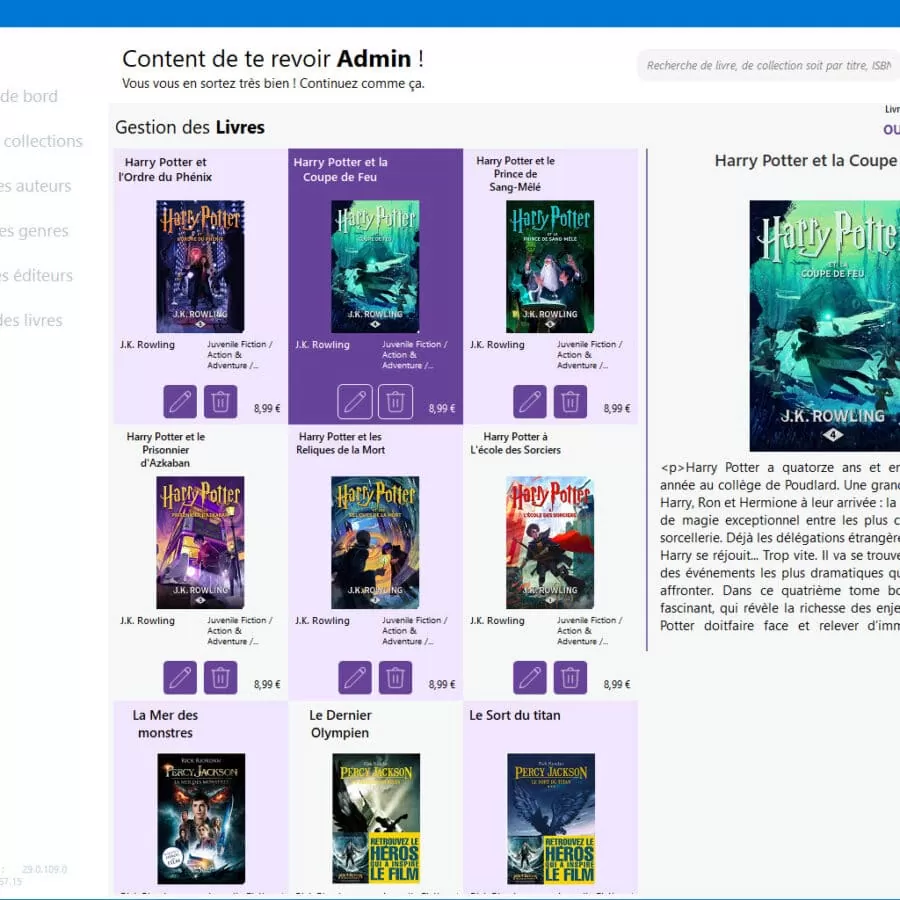The height and width of the screenshot is (900, 900).
Task: Click card title 'Harry Potter et la Coupe de Feu'
Action: pyautogui.click(x=340, y=169)
